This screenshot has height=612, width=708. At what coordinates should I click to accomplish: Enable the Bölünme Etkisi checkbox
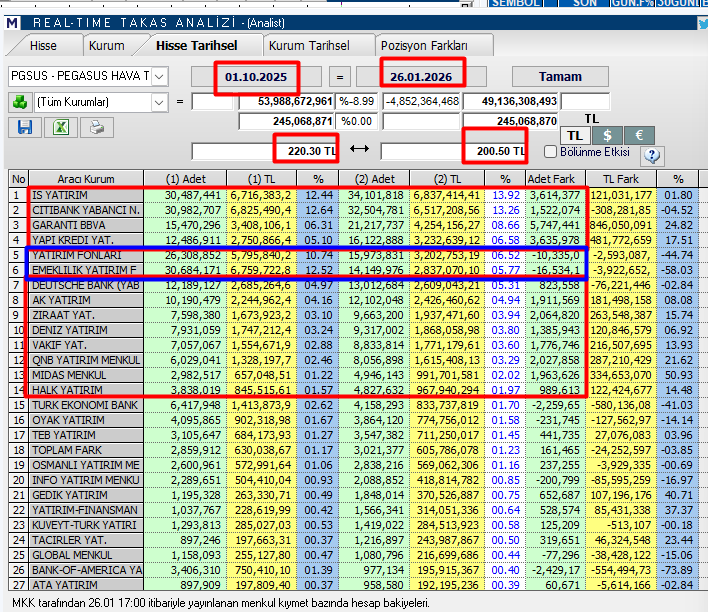(x=550, y=152)
